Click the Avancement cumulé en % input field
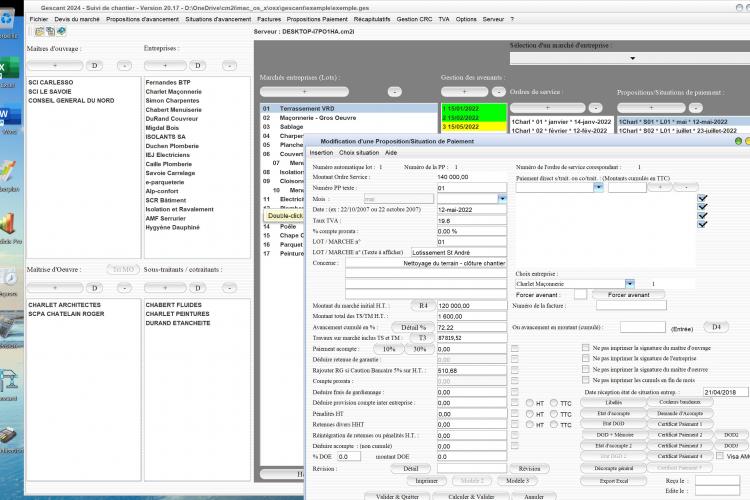 click(472, 327)
